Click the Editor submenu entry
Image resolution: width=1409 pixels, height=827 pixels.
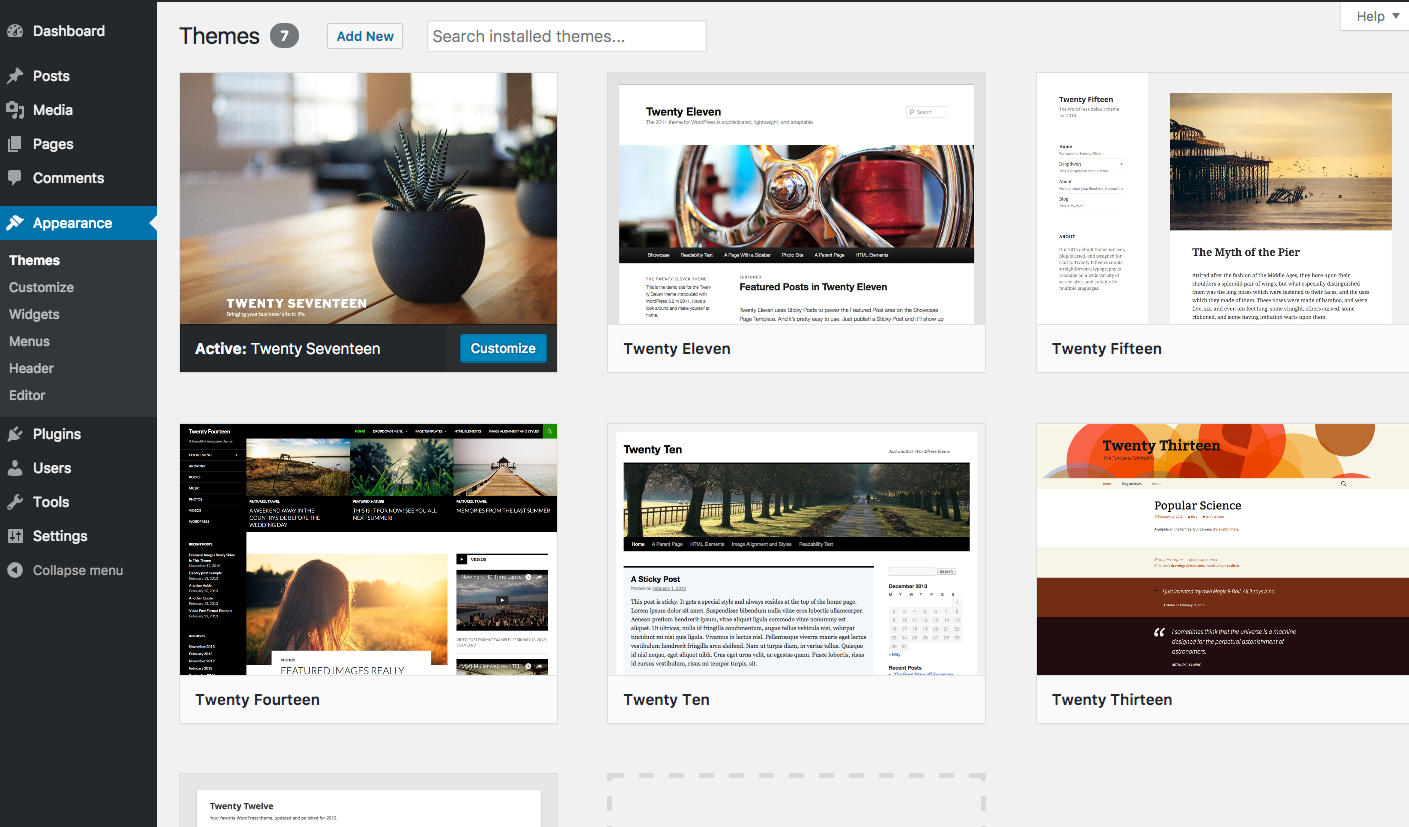pyautogui.click(x=27, y=395)
